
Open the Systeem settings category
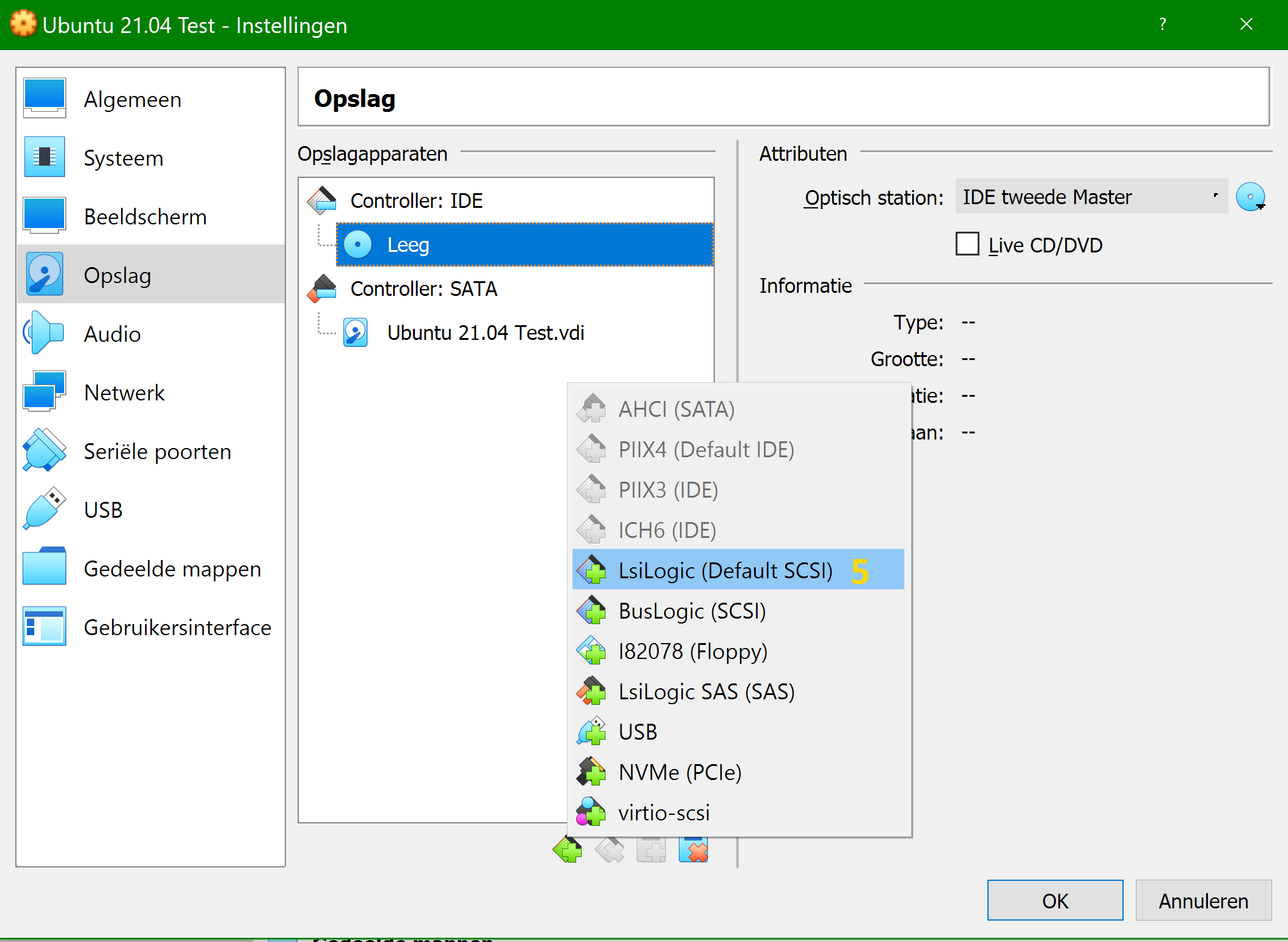[x=123, y=158]
